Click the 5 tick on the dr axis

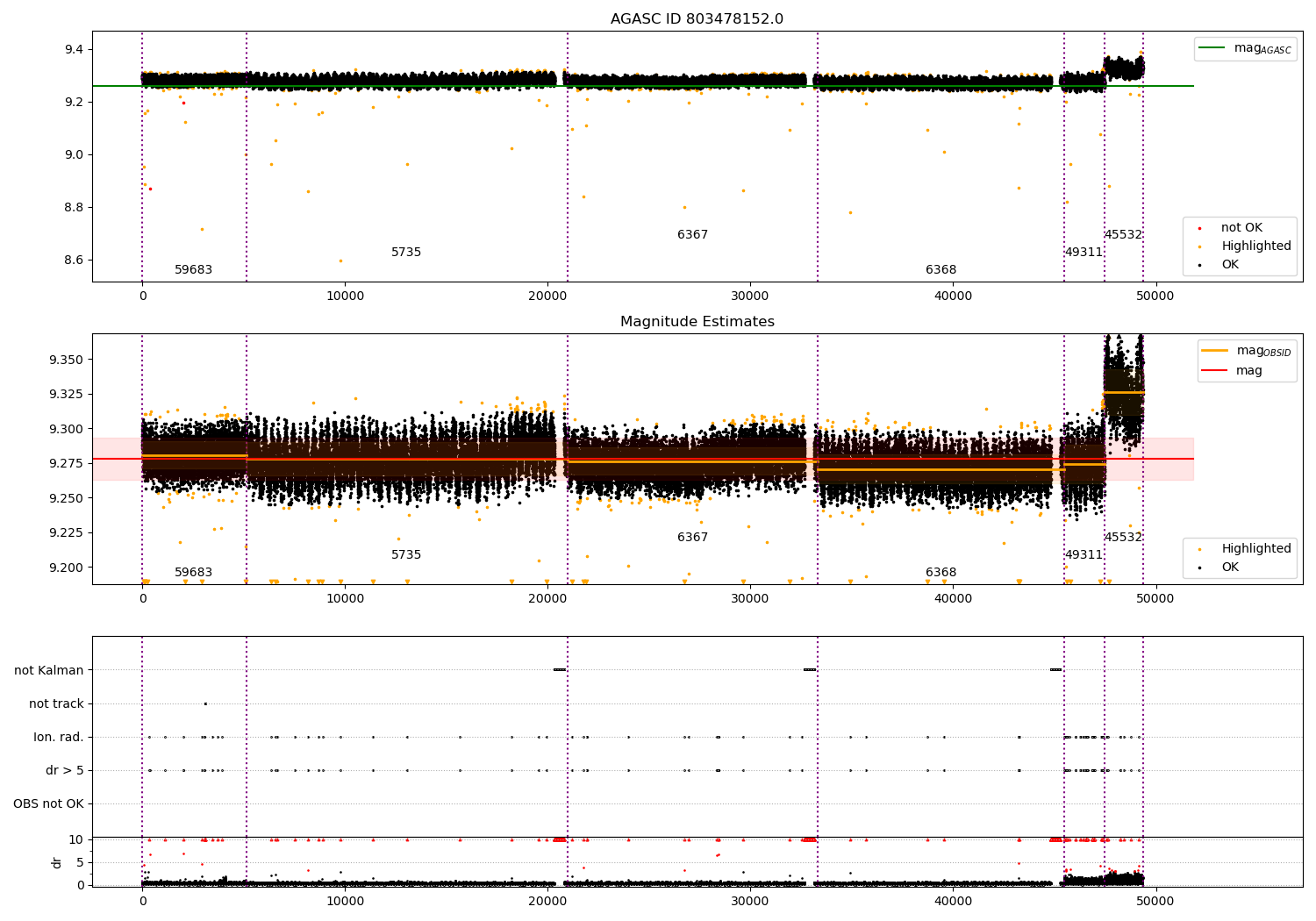pos(80,863)
